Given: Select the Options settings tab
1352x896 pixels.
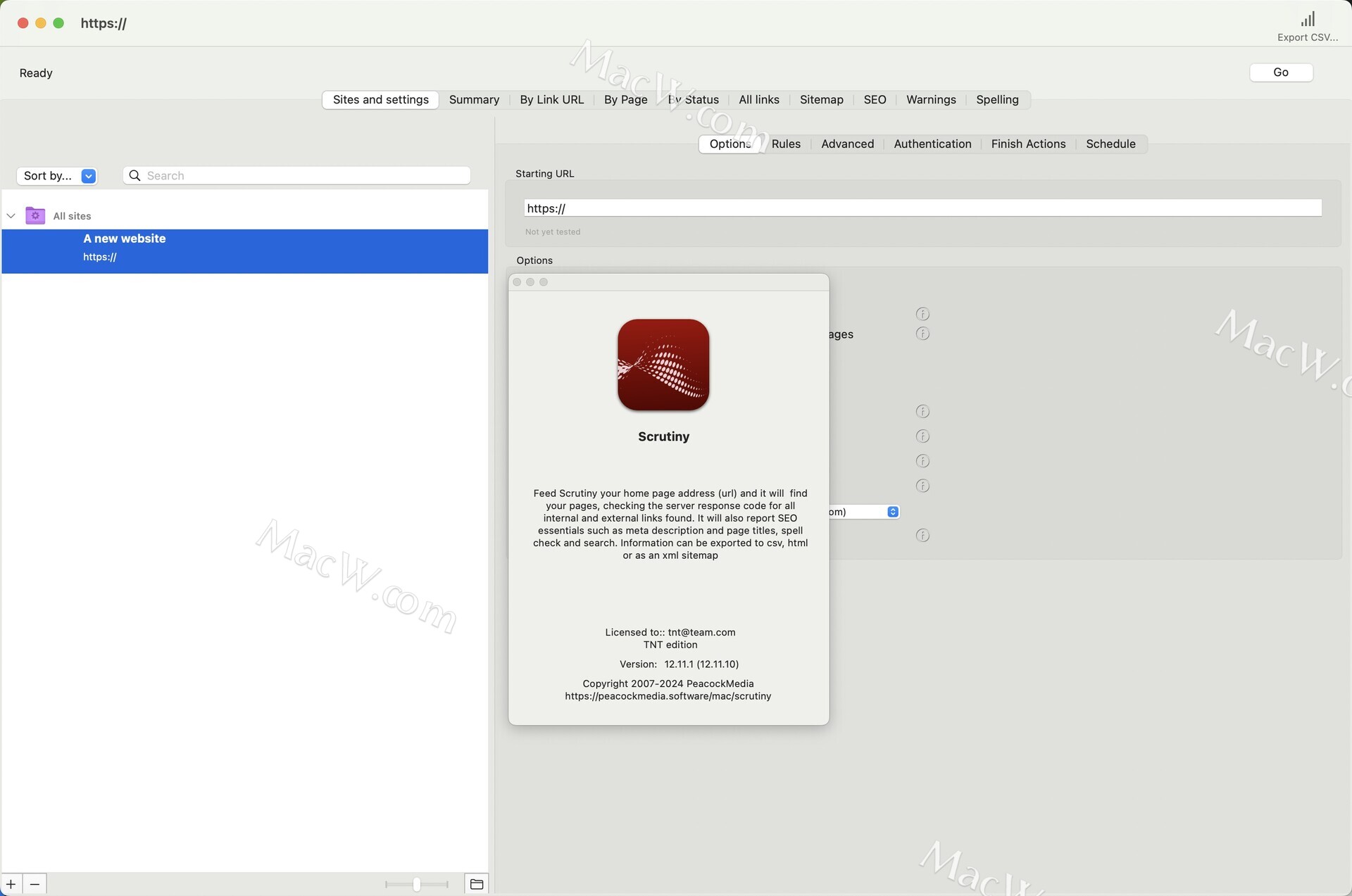Looking at the screenshot, I should (730, 144).
